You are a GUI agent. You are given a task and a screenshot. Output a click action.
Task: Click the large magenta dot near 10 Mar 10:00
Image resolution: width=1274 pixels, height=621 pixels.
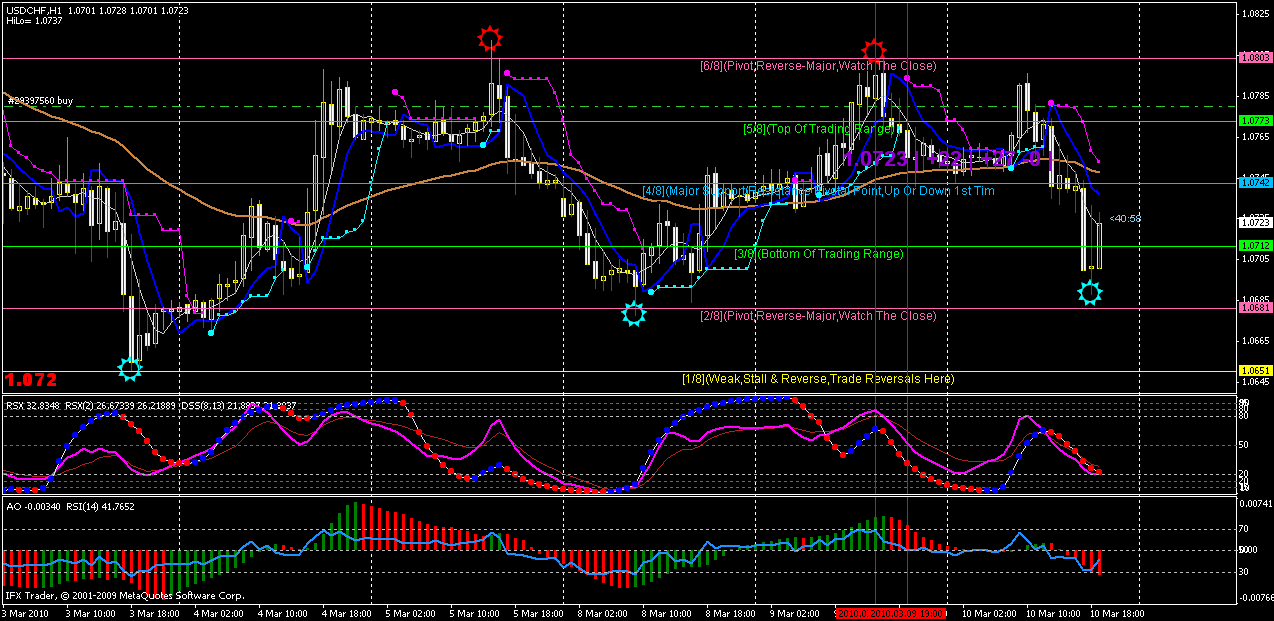1051,102
